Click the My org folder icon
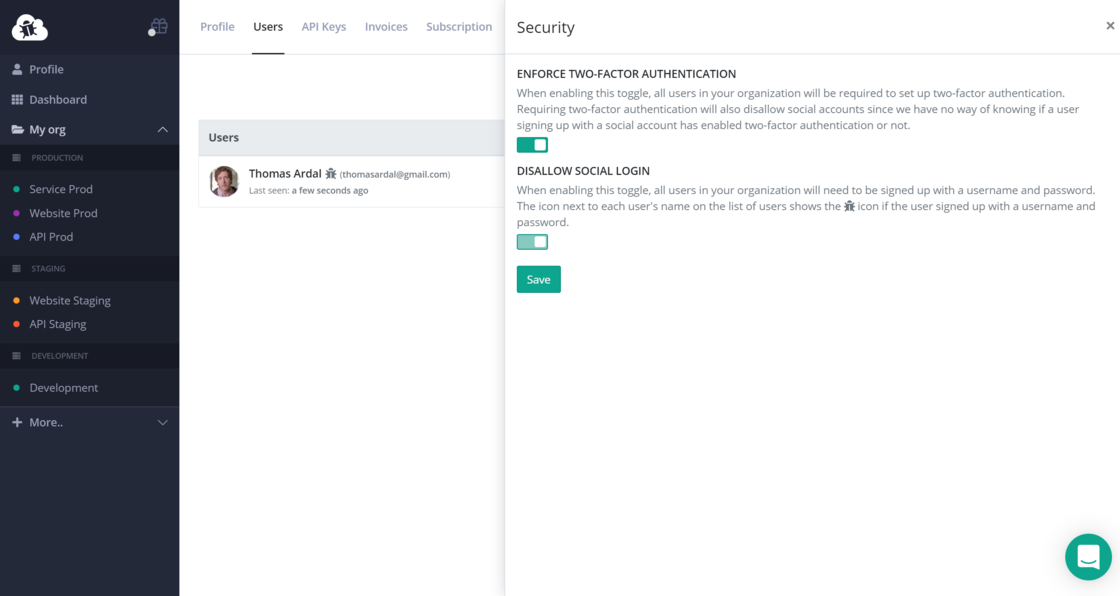 17,129
